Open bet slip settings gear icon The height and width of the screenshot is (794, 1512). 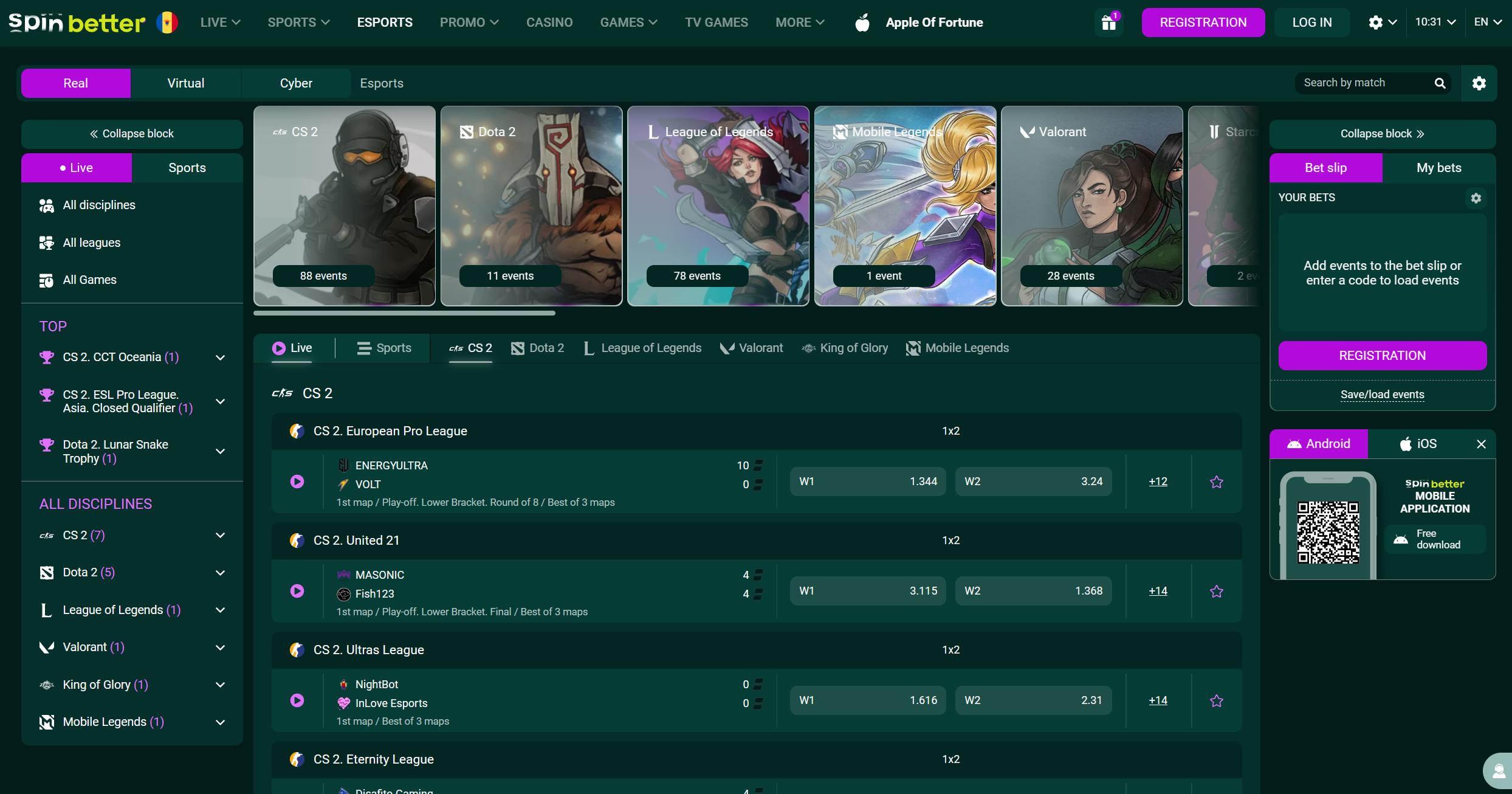(x=1476, y=198)
